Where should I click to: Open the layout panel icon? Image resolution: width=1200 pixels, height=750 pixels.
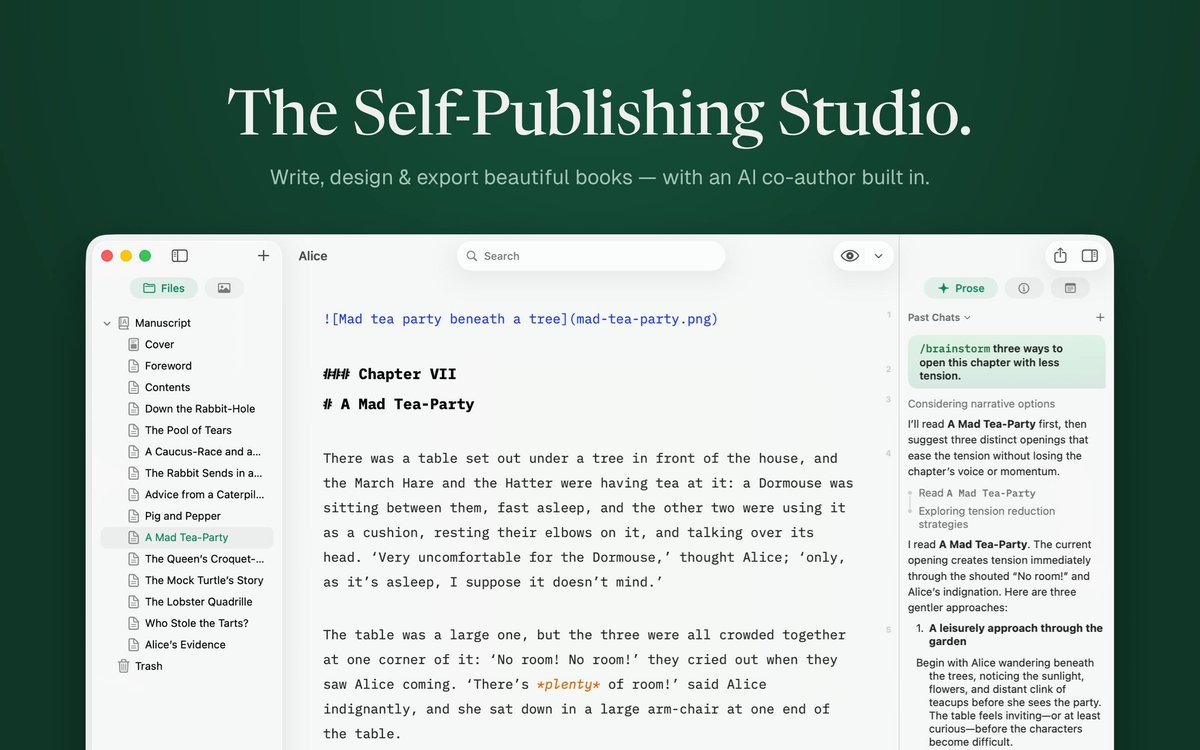click(x=1070, y=288)
